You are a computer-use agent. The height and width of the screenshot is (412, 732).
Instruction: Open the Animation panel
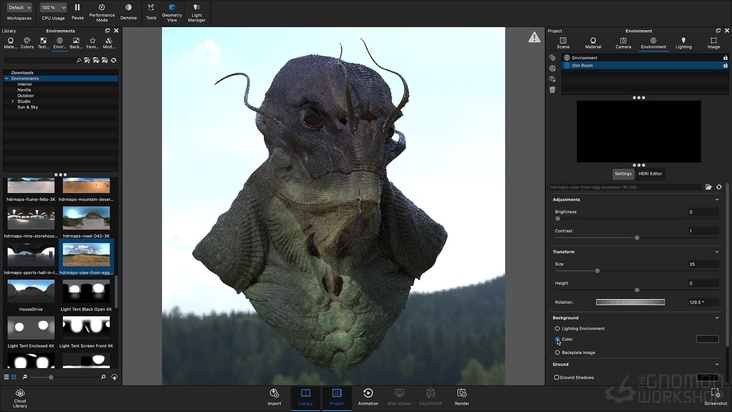point(368,397)
